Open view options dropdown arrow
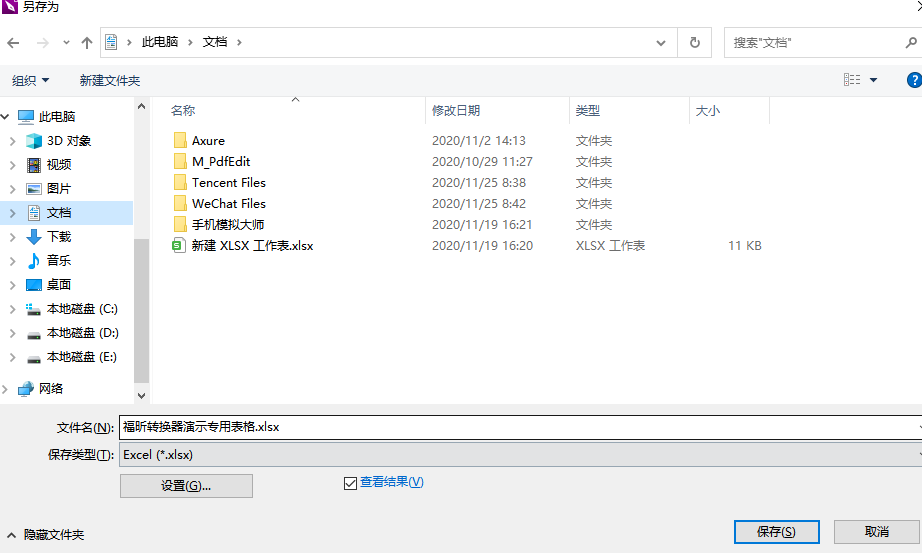Image resolution: width=922 pixels, height=553 pixels. [873, 80]
